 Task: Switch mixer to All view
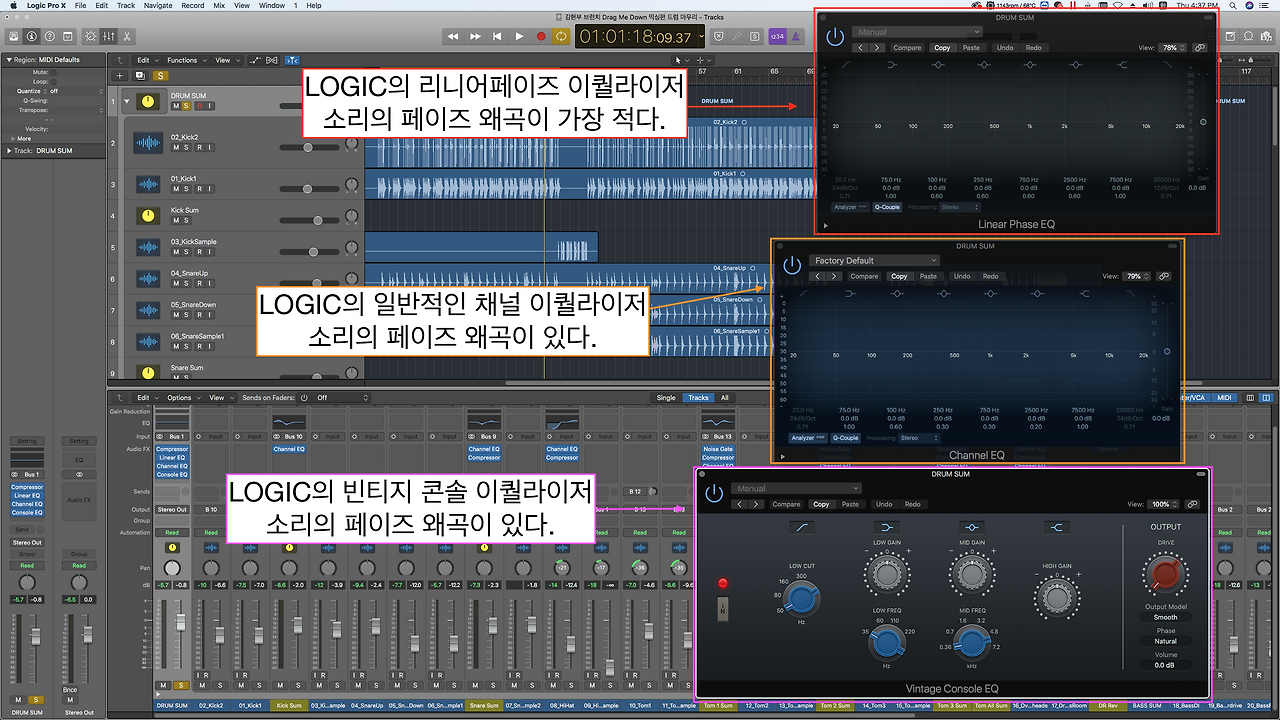pos(725,397)
